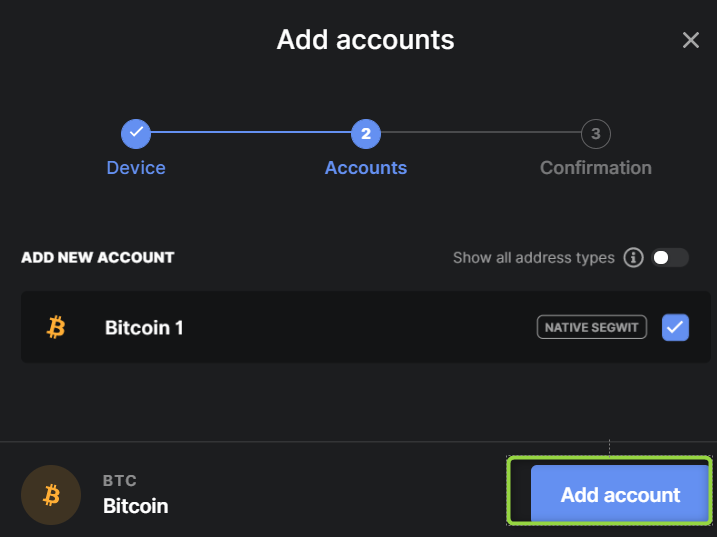Click the Show all address types label
Image resolution: width=717 pixels, height=537 pixels.
[533, 258]
